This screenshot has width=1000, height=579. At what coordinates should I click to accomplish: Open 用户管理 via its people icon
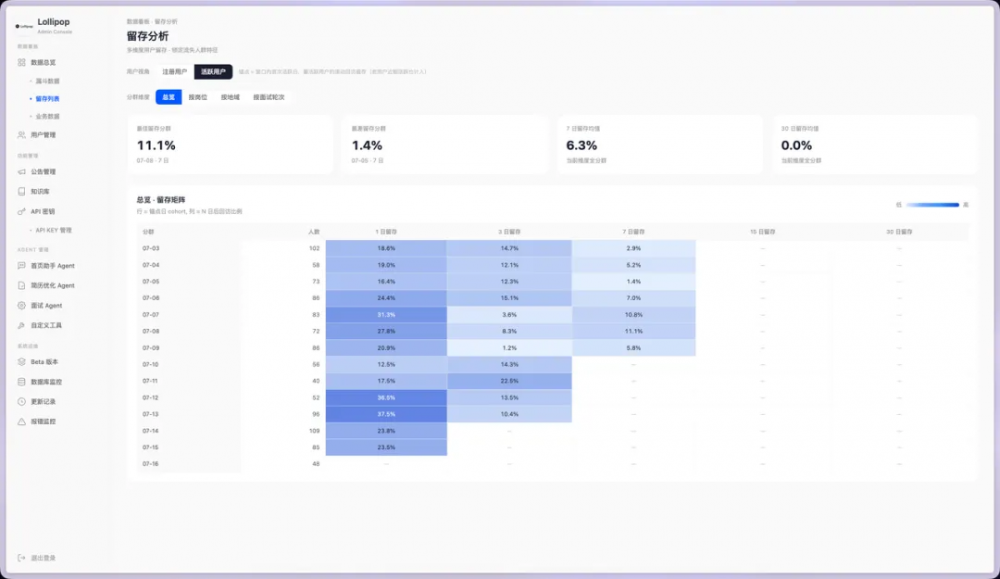pyautogui.click(x=22, y=135)
